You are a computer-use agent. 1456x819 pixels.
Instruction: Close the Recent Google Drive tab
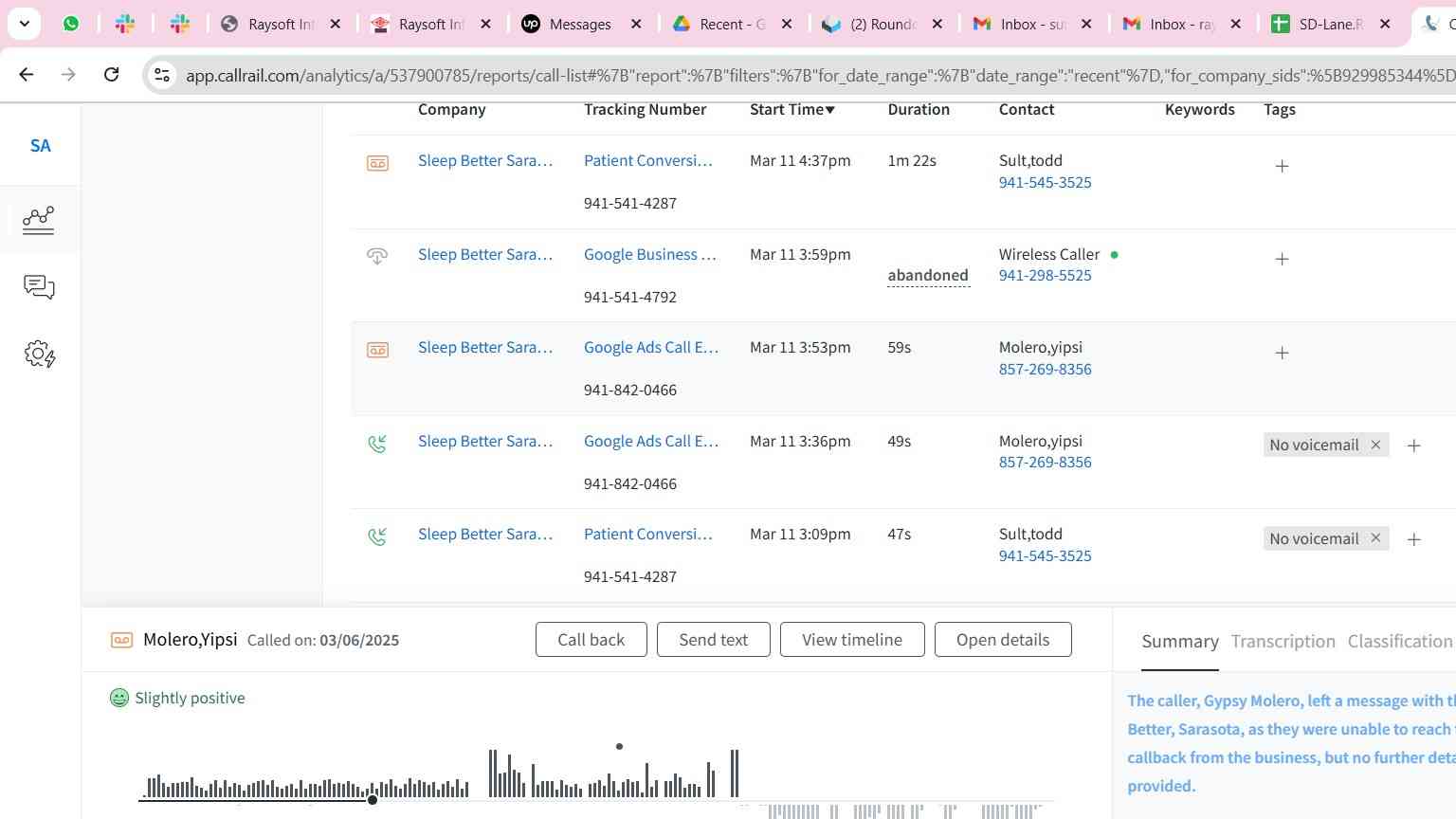pyautogui.click(x=787, y=24)
